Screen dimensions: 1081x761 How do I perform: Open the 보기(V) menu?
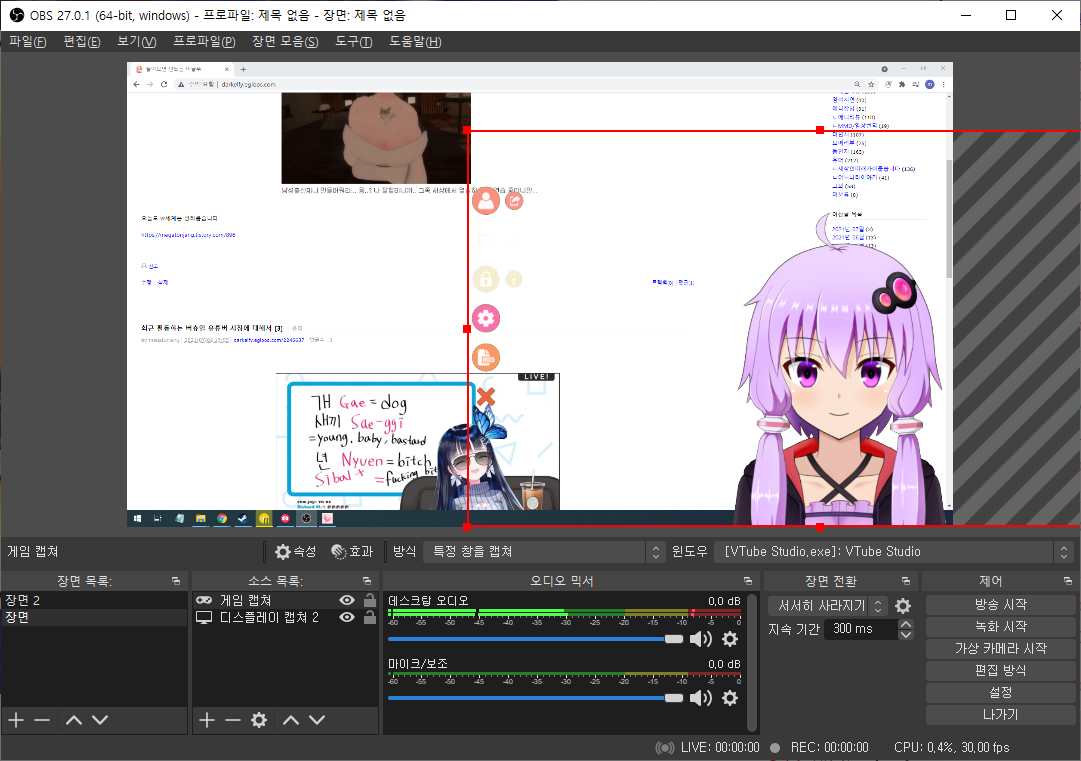point(137,41)
